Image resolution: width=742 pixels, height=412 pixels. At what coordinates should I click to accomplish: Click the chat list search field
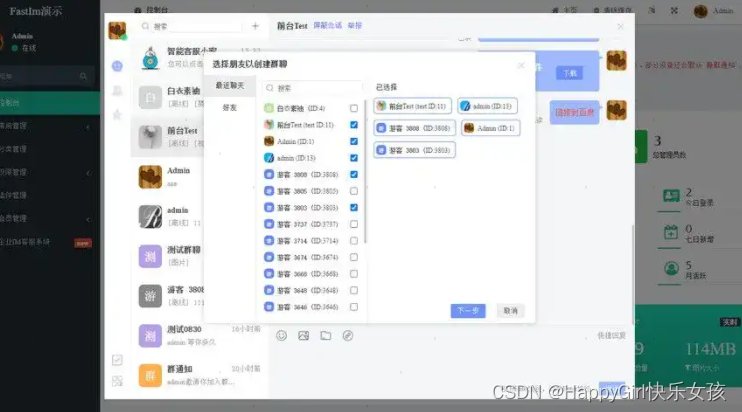coord(192,26)
